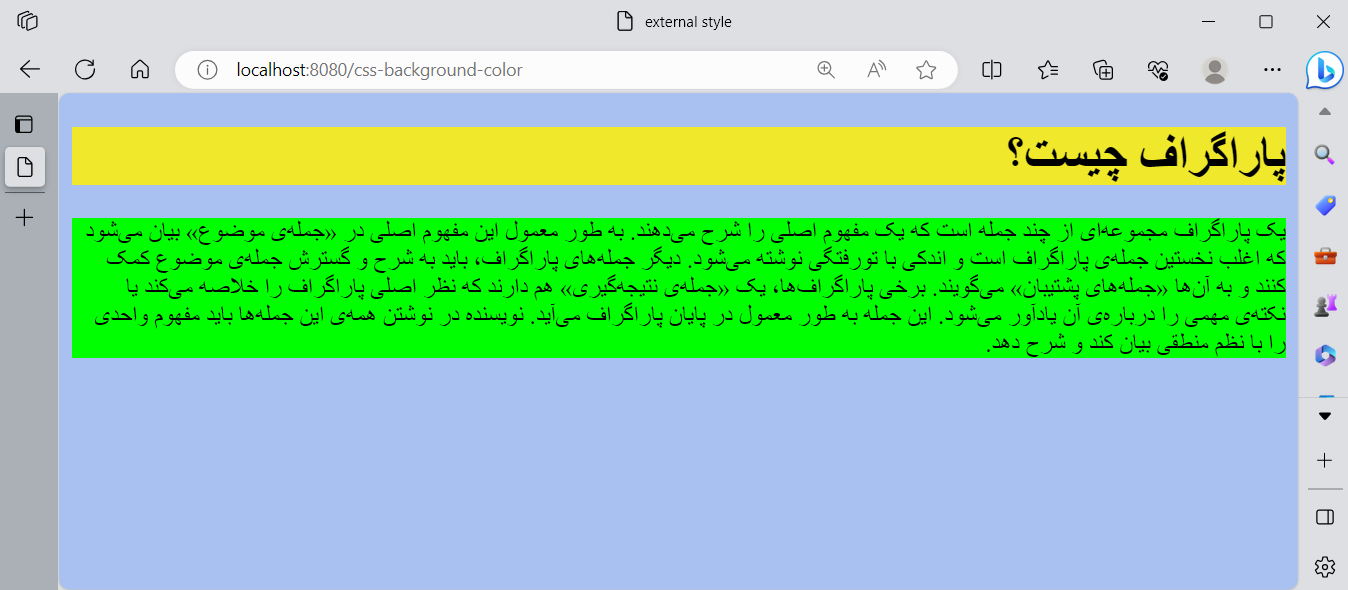This screenshot has width=1348, height=590.
Task: Open the sidebar Microsoft 365 icon
Action: 1325,355
